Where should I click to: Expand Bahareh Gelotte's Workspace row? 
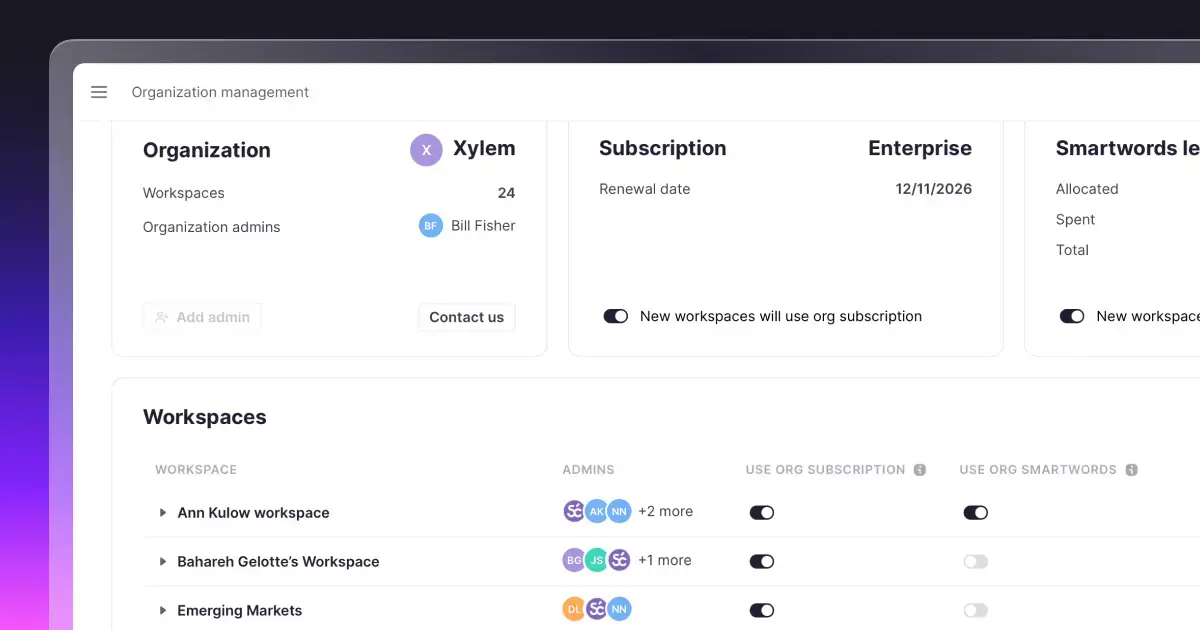click(x=162, y=561)
